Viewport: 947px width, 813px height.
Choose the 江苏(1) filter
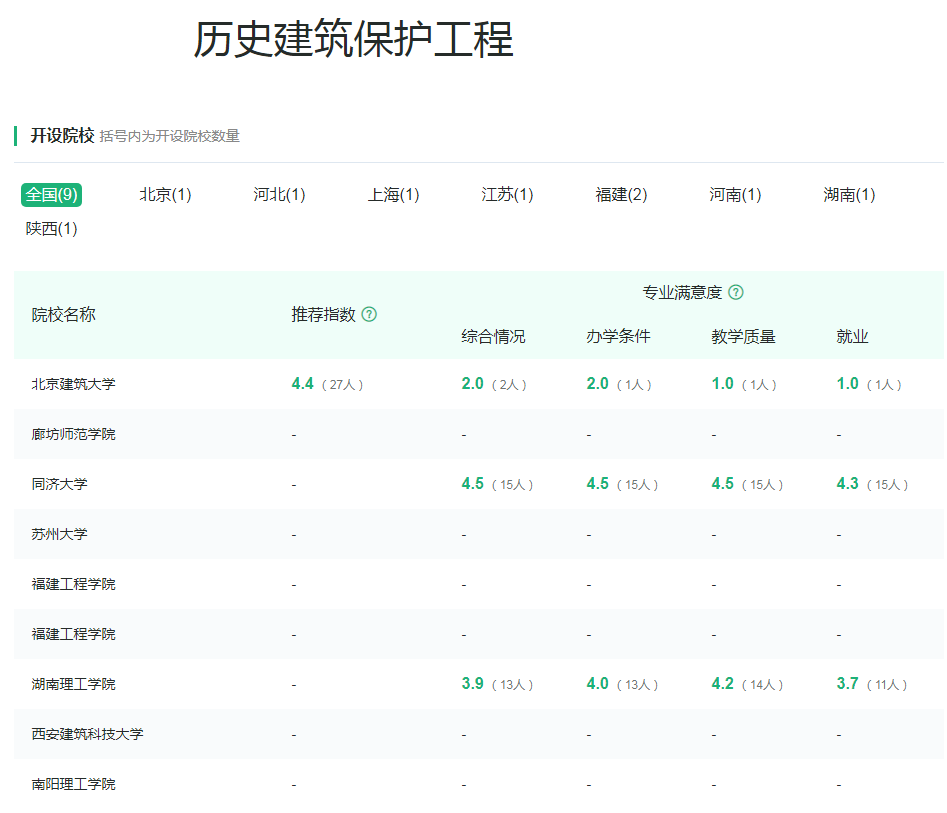[x=506, y=195]
